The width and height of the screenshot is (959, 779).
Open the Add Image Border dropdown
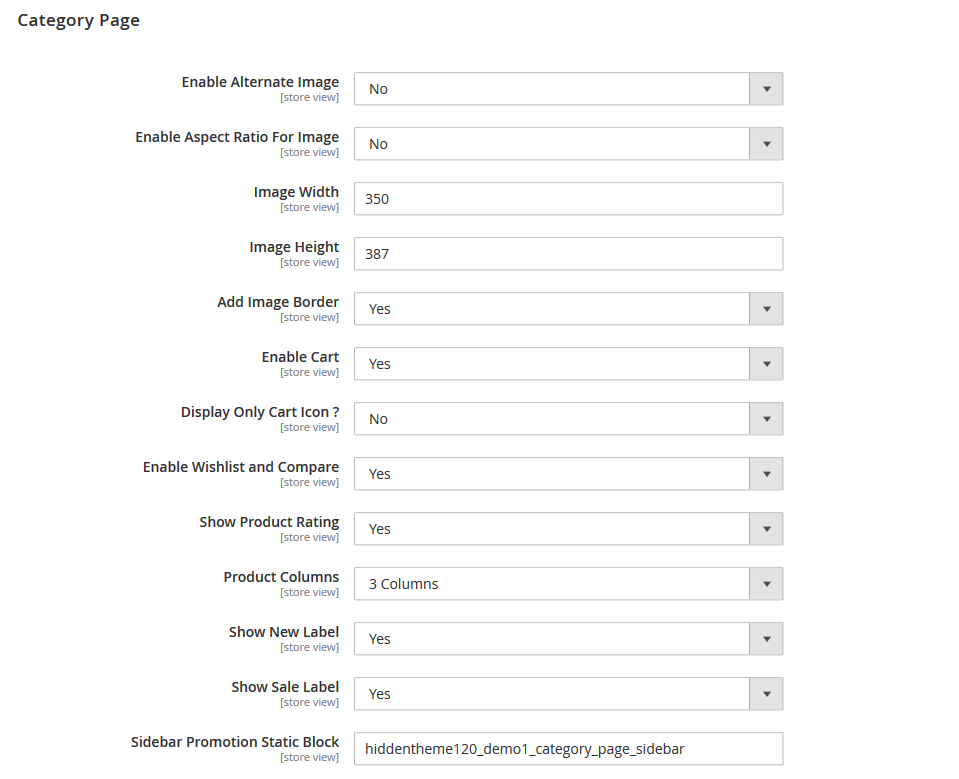click(766, 308)
